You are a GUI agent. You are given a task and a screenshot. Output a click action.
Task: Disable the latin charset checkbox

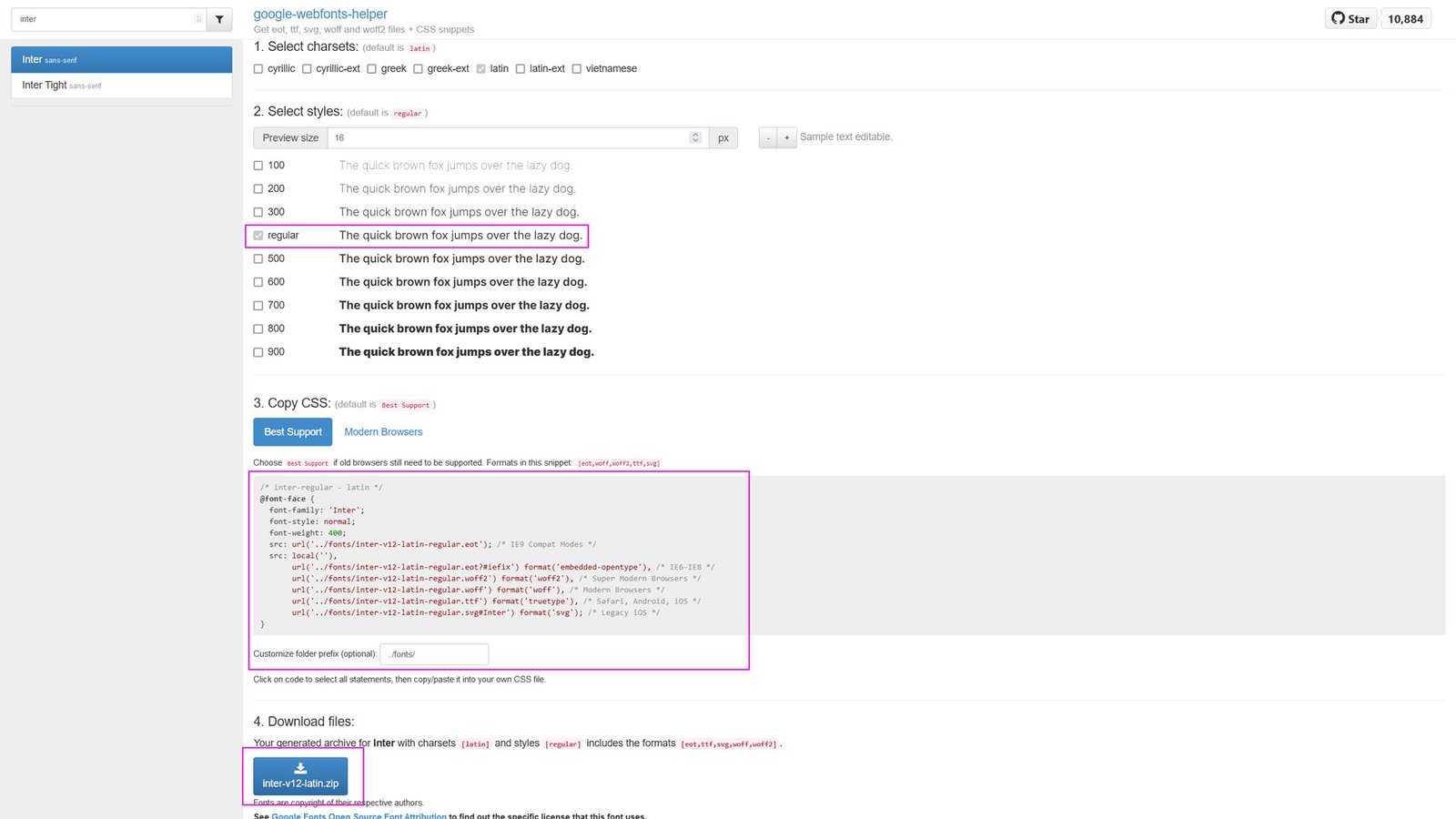(481, 68)
